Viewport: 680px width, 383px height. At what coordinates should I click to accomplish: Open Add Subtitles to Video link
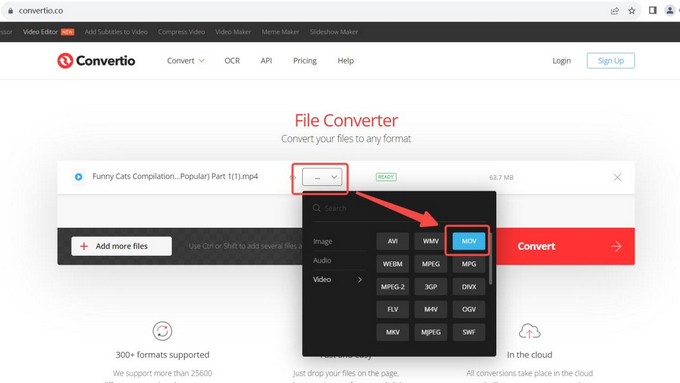[x=116, y=32]
